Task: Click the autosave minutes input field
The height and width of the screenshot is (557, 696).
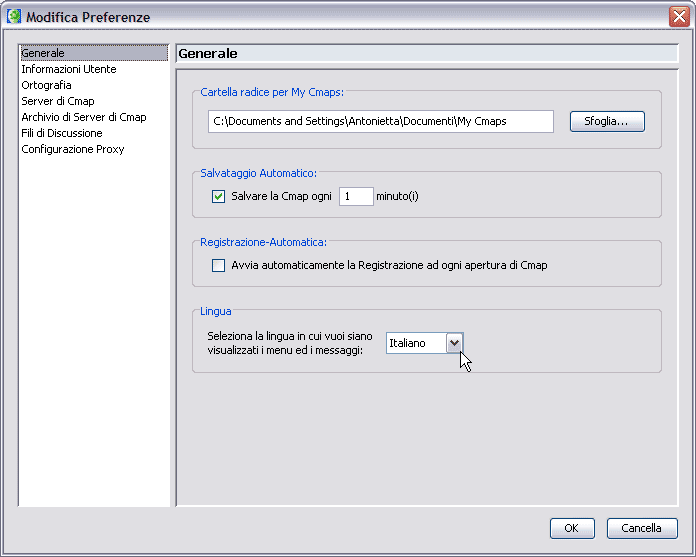Action: point(356,196)
